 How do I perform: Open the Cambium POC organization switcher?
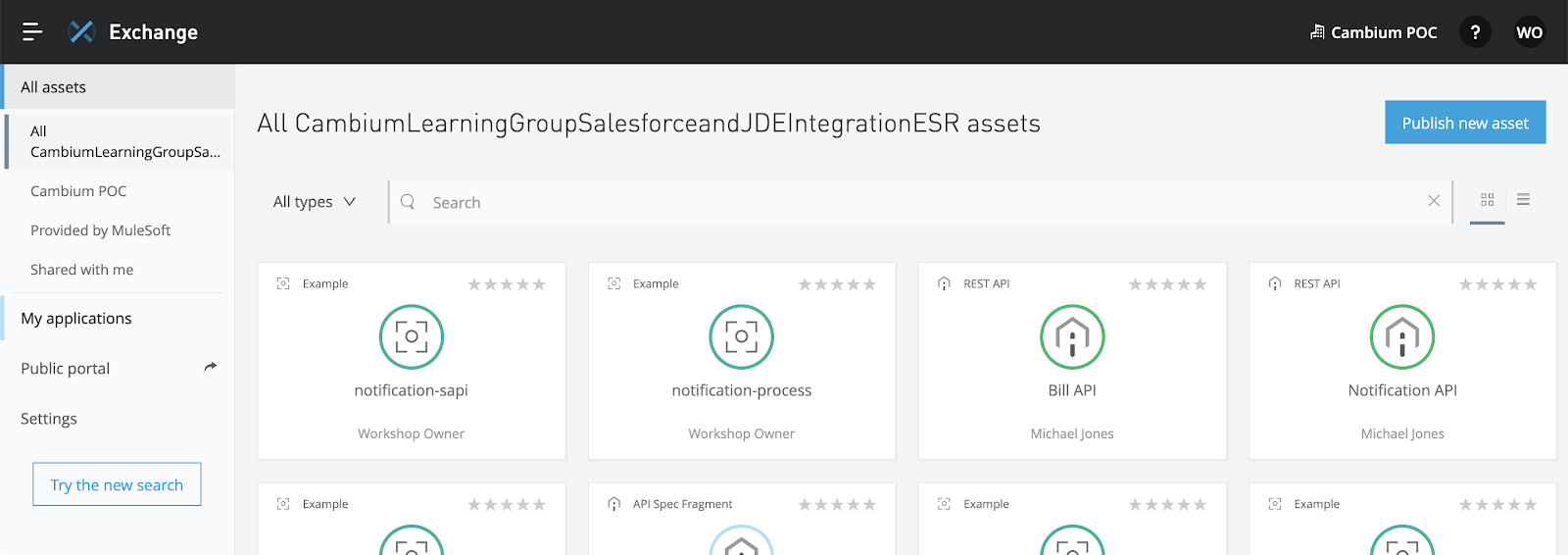coord(1374,32)
